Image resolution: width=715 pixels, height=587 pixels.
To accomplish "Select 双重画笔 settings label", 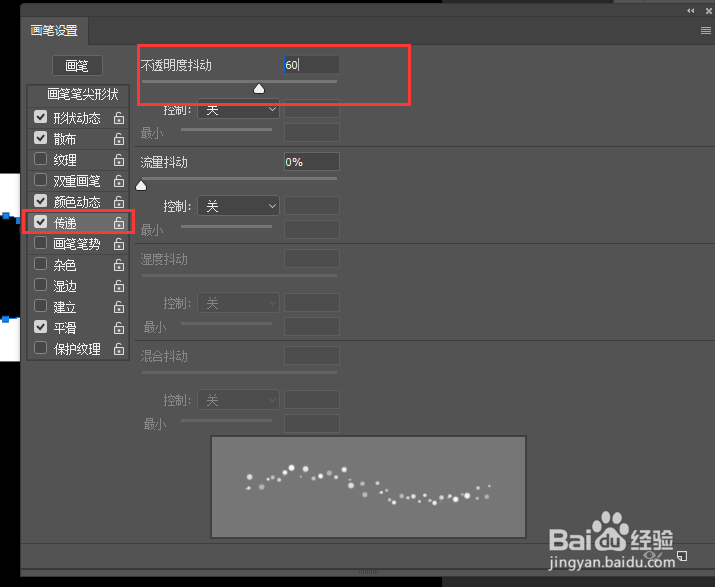I will [x=77, y=181].
